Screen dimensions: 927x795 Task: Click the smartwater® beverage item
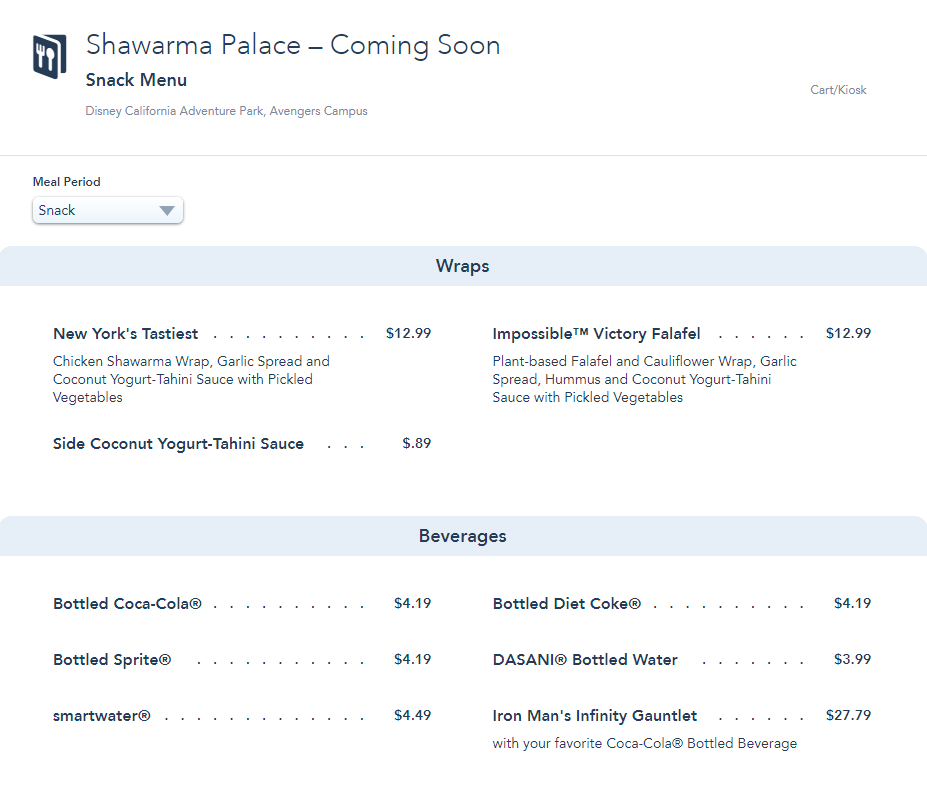pyautogui.click(x=102, y=716)
